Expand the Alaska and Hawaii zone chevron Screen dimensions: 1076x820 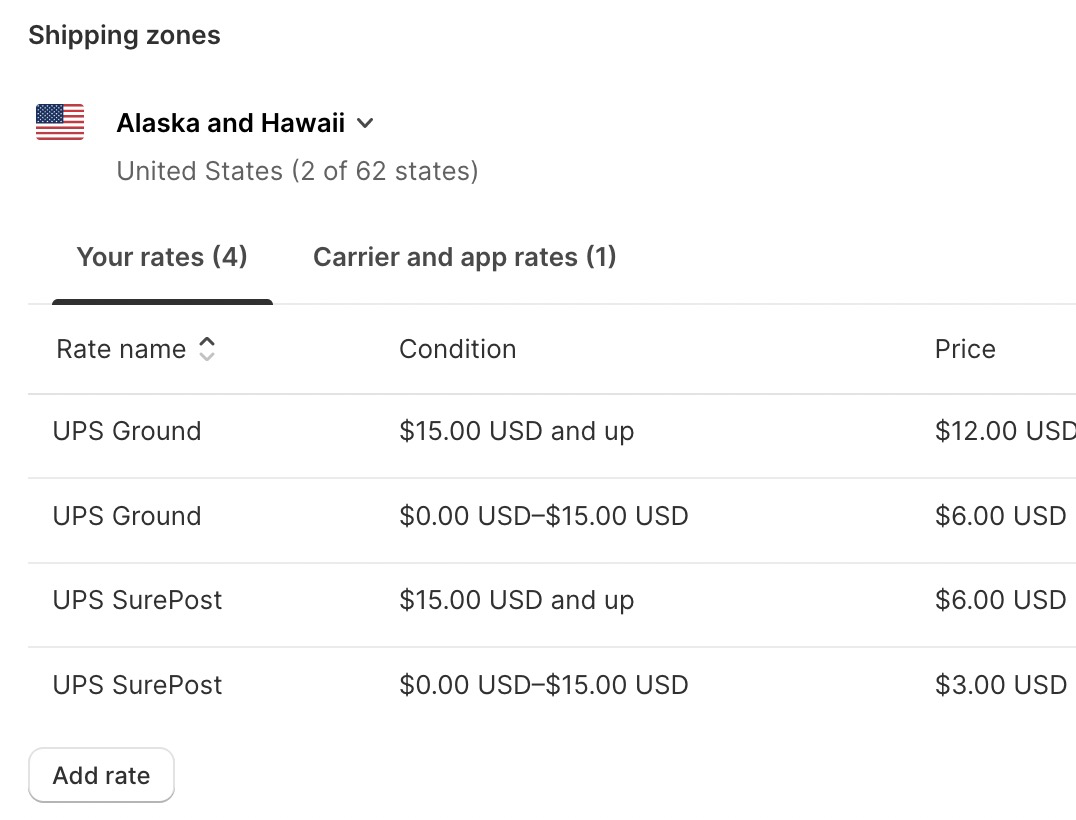(x=366, y=124)
